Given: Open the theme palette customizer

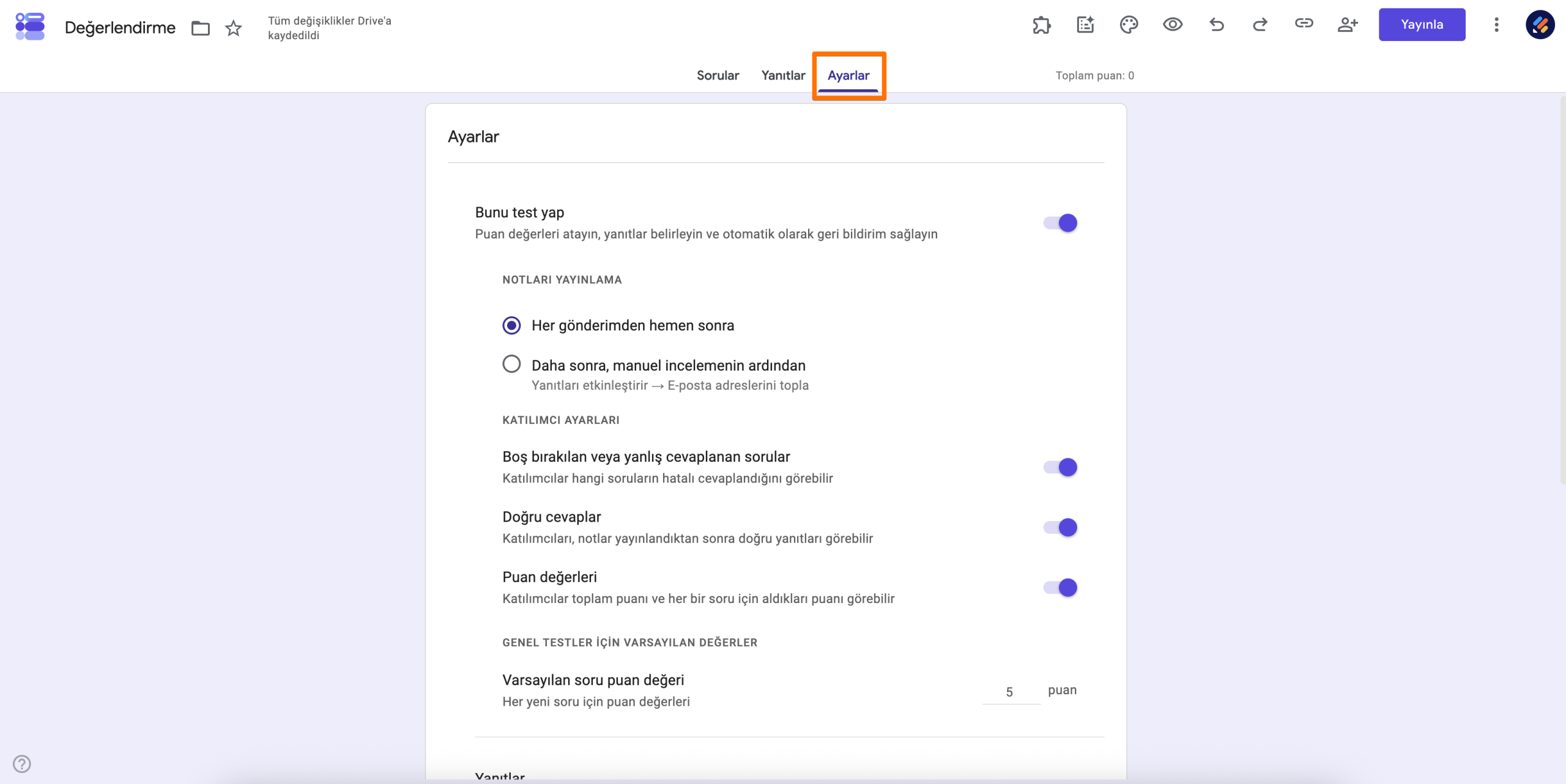Looking at the screenshot, I should click(1129, 25).
